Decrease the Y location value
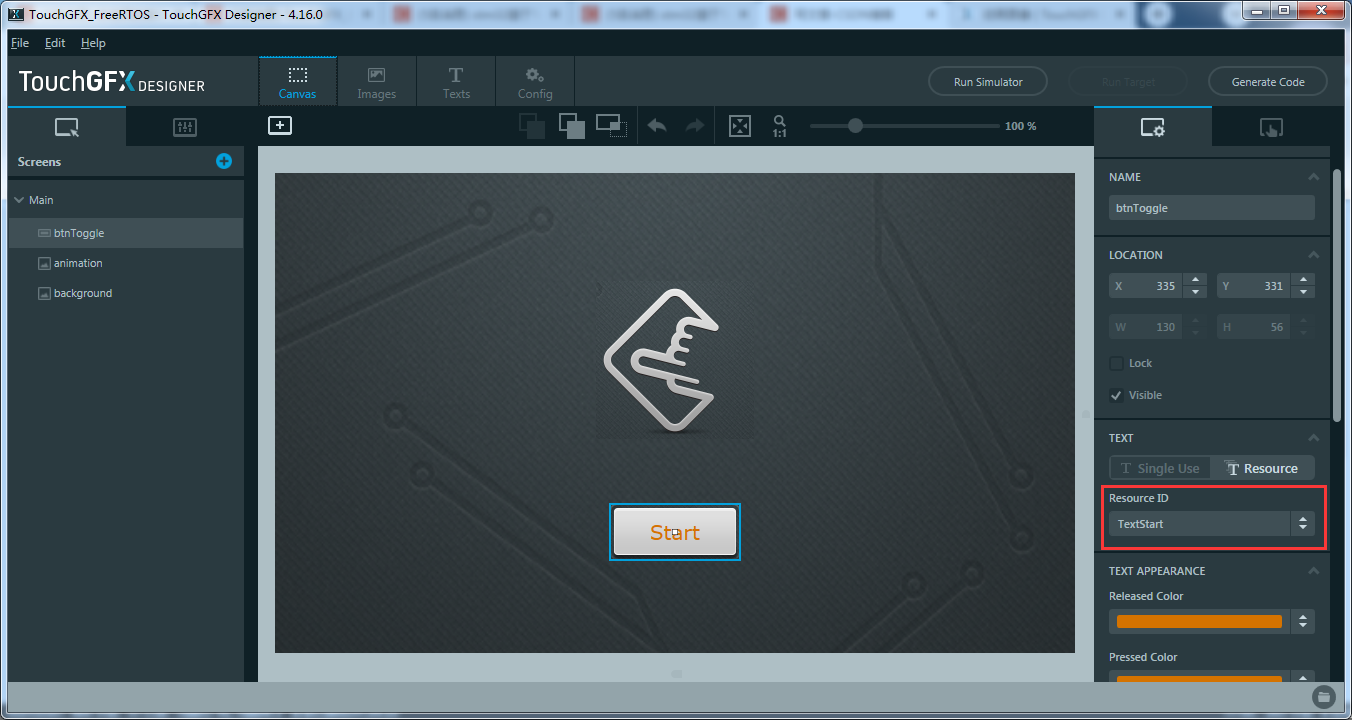This screenshot has width=1352, height=720. [x=1302, y=292]
